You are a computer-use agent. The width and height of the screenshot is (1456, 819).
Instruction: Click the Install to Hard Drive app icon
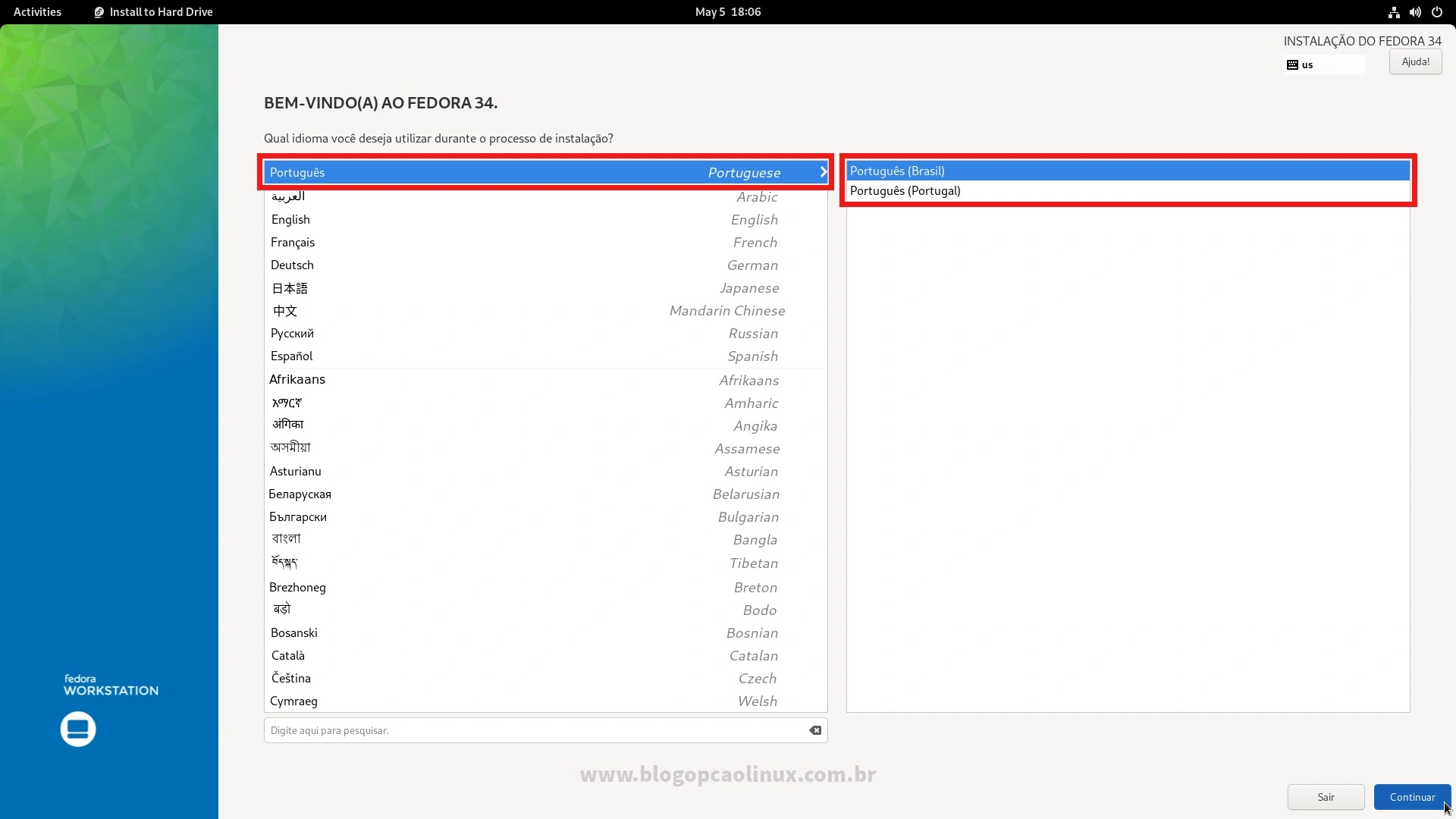point(99,12)
